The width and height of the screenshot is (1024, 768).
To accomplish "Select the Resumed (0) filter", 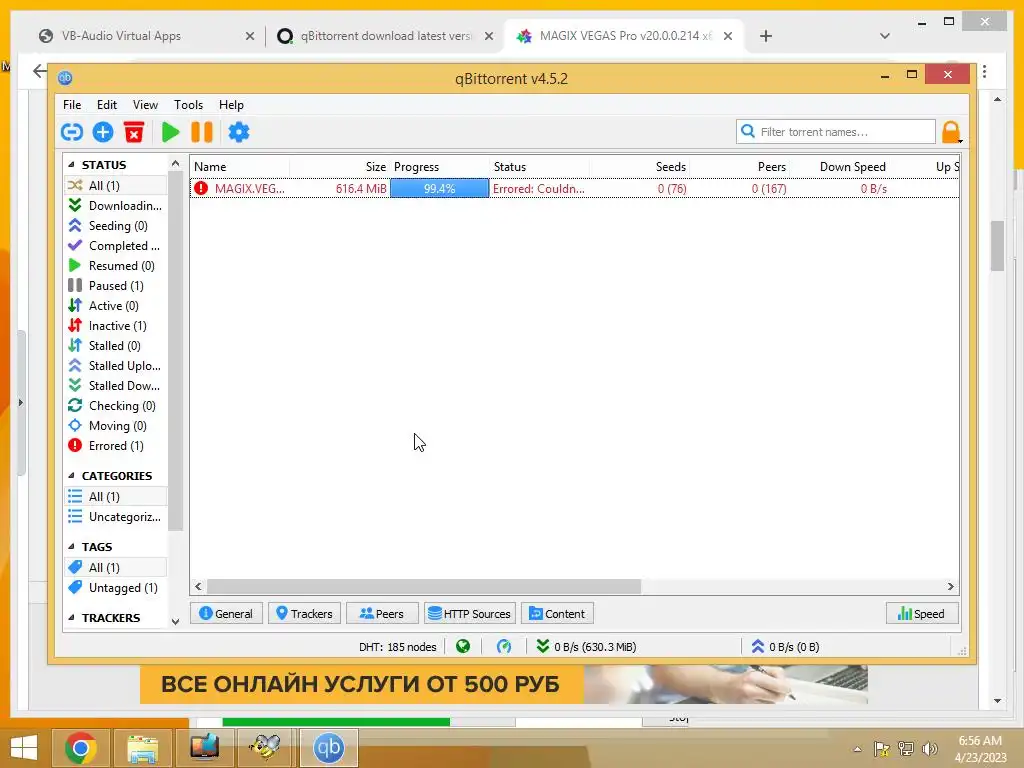I will (x=116, y=266).
